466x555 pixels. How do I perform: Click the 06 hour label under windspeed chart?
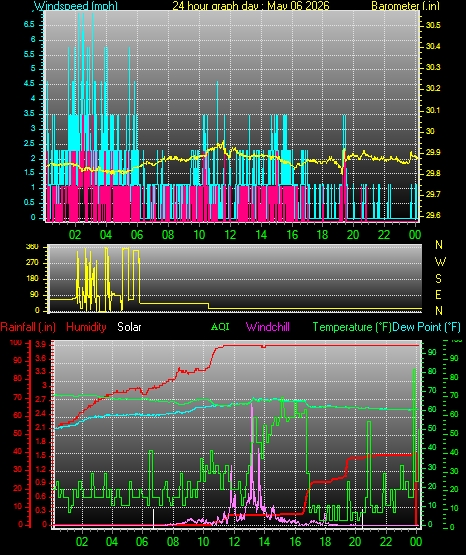137,235
